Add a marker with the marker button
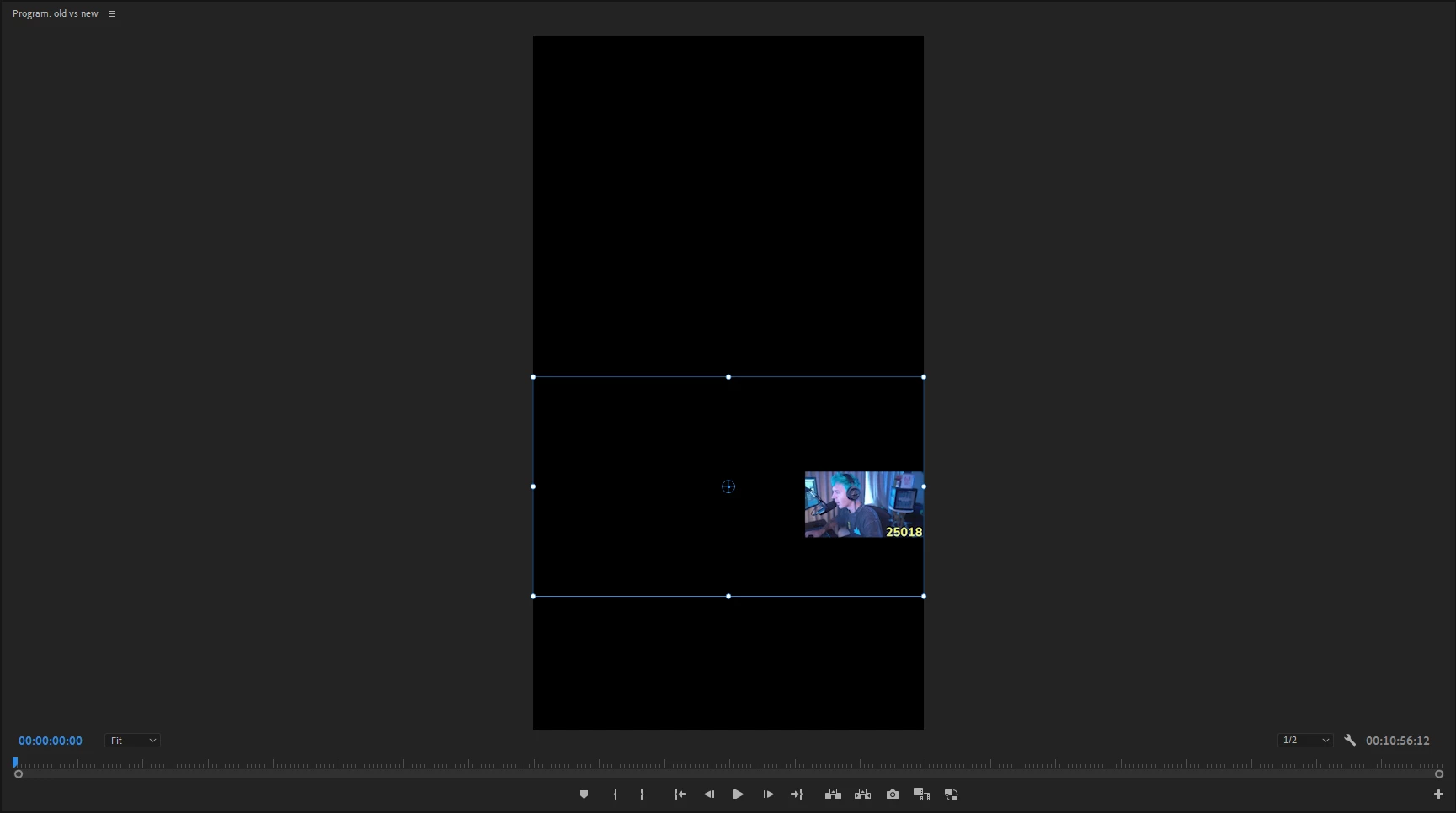1456x813 pixels. coord(584,794)
